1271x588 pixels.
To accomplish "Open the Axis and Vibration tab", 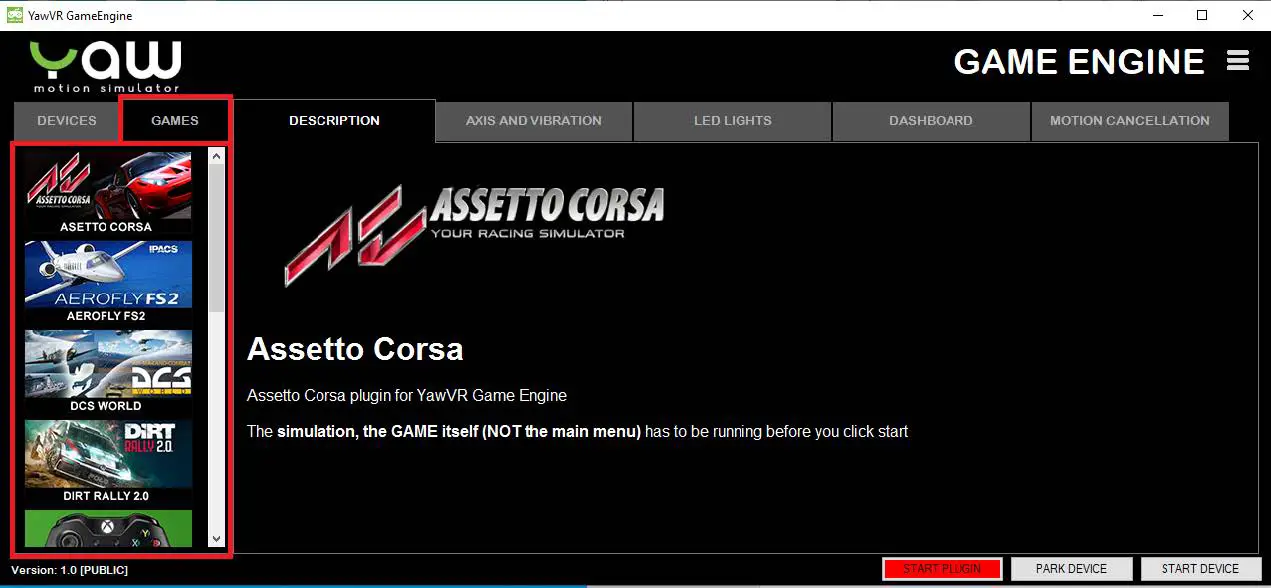I will [x=533, y=121].
